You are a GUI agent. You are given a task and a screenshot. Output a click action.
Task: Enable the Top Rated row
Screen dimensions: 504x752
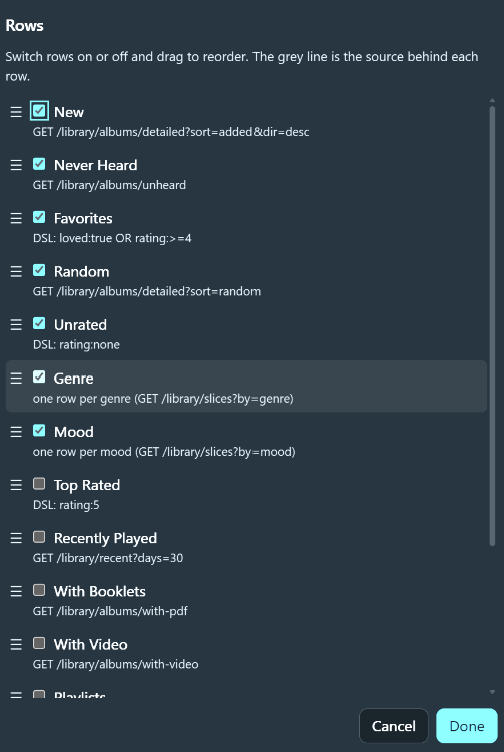(39, 483)
